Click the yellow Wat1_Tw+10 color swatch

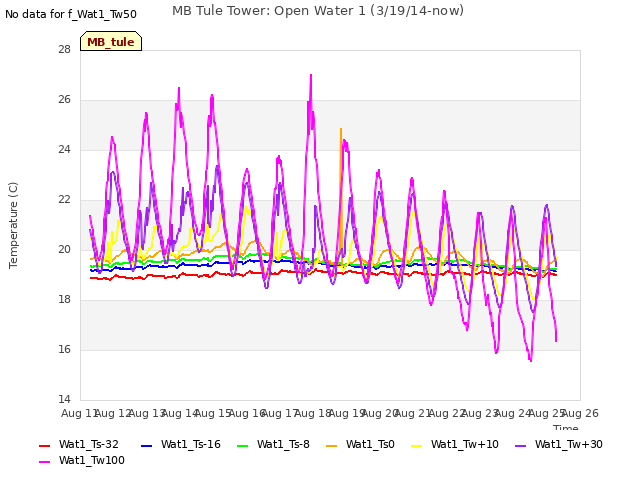tap(416, 446)
